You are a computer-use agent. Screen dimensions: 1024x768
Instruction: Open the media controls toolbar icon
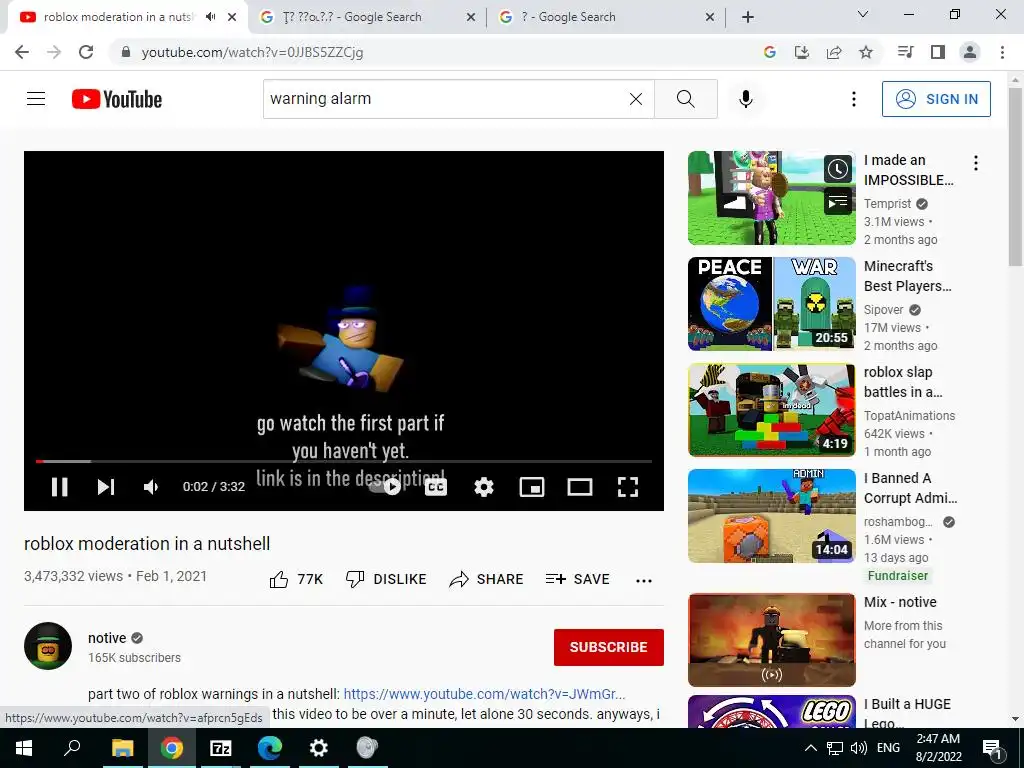pyautogui.click(x=905, y=52)
